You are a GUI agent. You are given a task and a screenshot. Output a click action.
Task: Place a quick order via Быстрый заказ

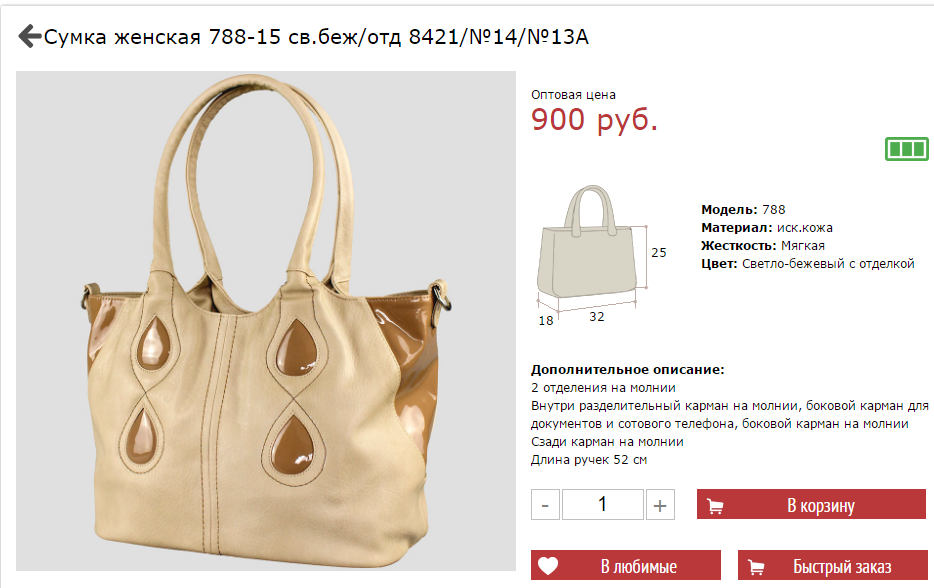tap(833, 565)
